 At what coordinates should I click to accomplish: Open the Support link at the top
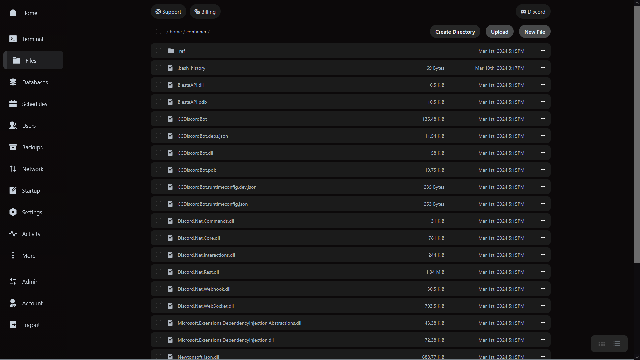(x=168, y=12)
